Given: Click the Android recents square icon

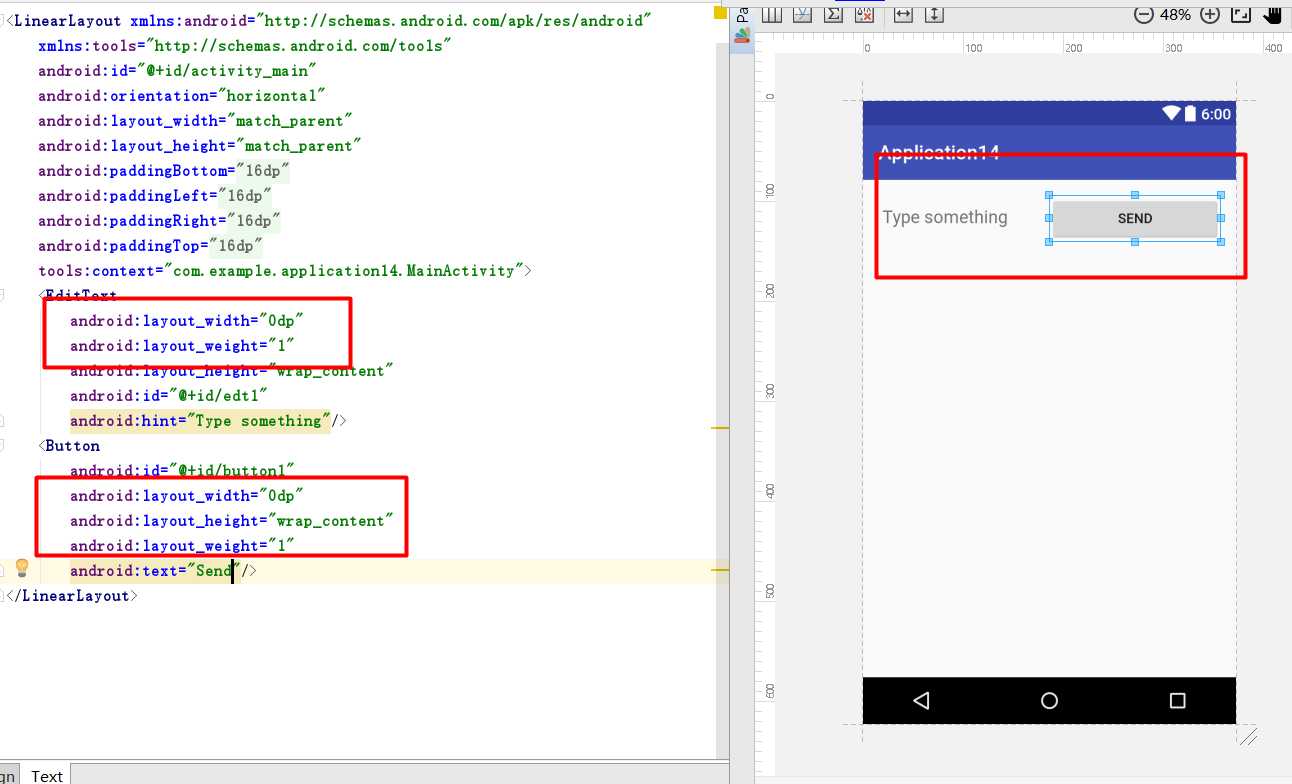Looking at the screenshot, I should (1177, 701).
